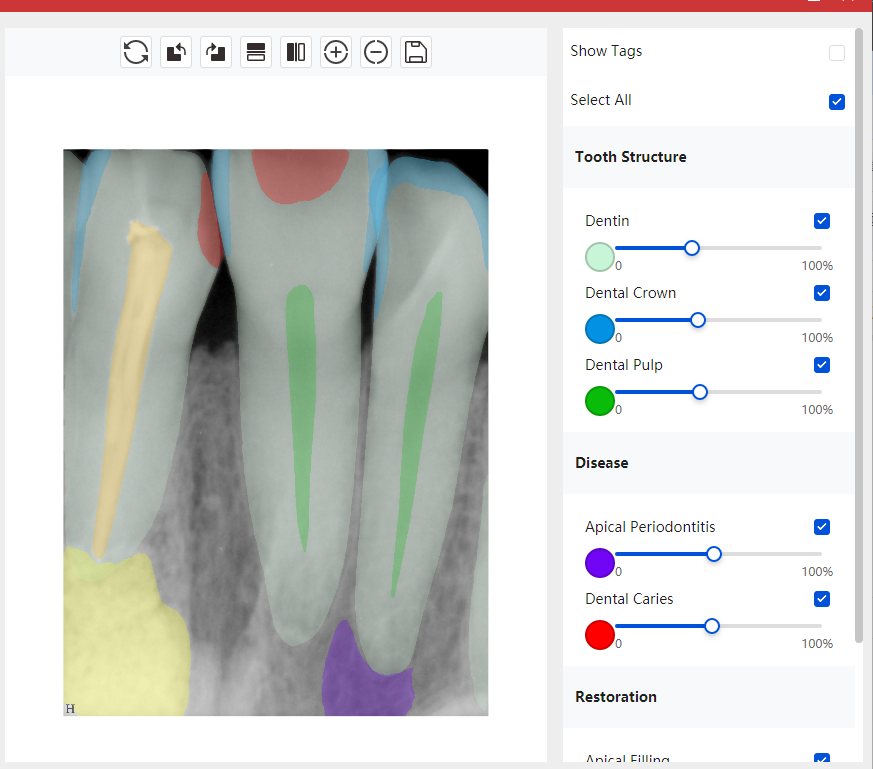Disable the Dental Caries checkbox
873x769 pixels.
(822, 599)
